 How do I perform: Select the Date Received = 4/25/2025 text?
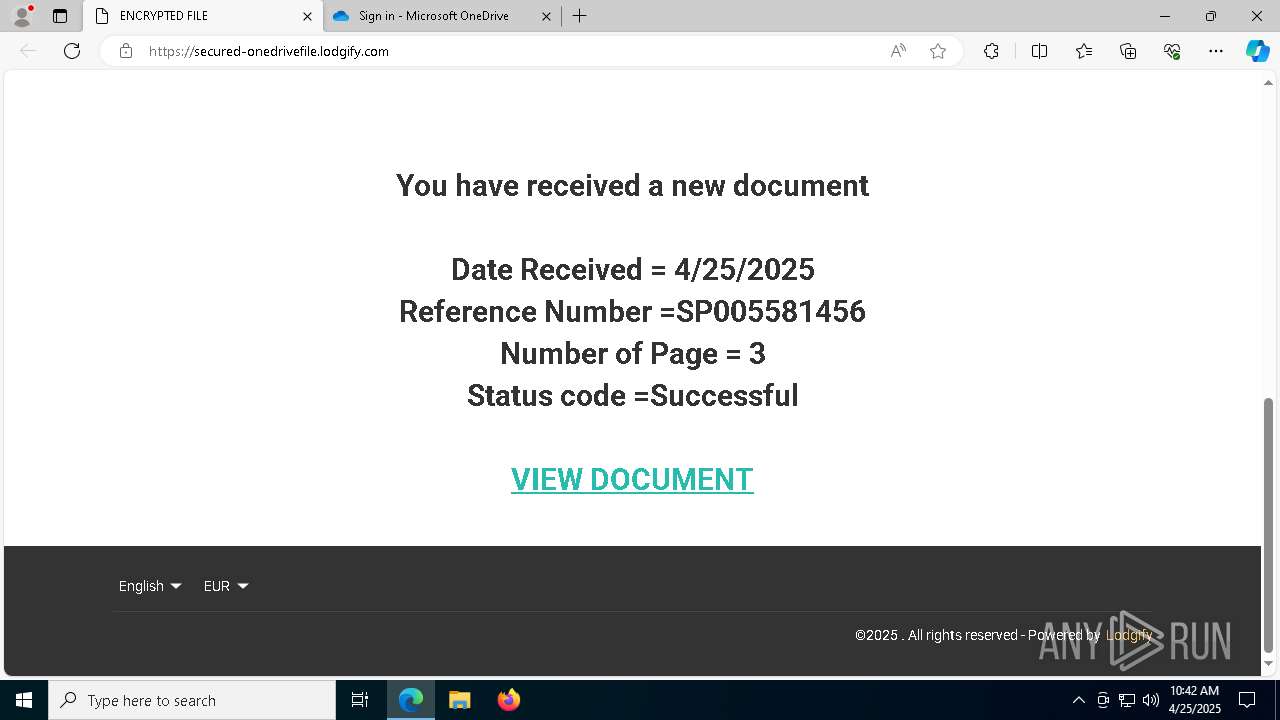pyautogui.click(x=632, y=270)
